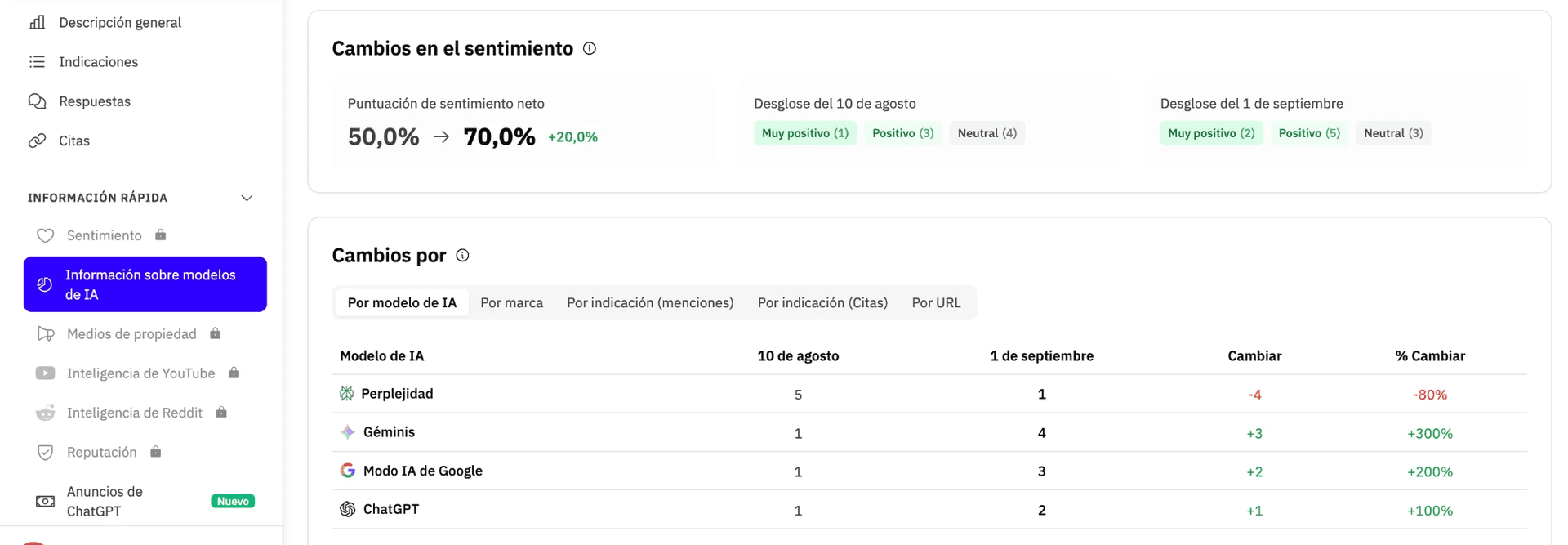Click the % Cambiar column header
The image size is (1568, 545).
tap(1430, 356)
